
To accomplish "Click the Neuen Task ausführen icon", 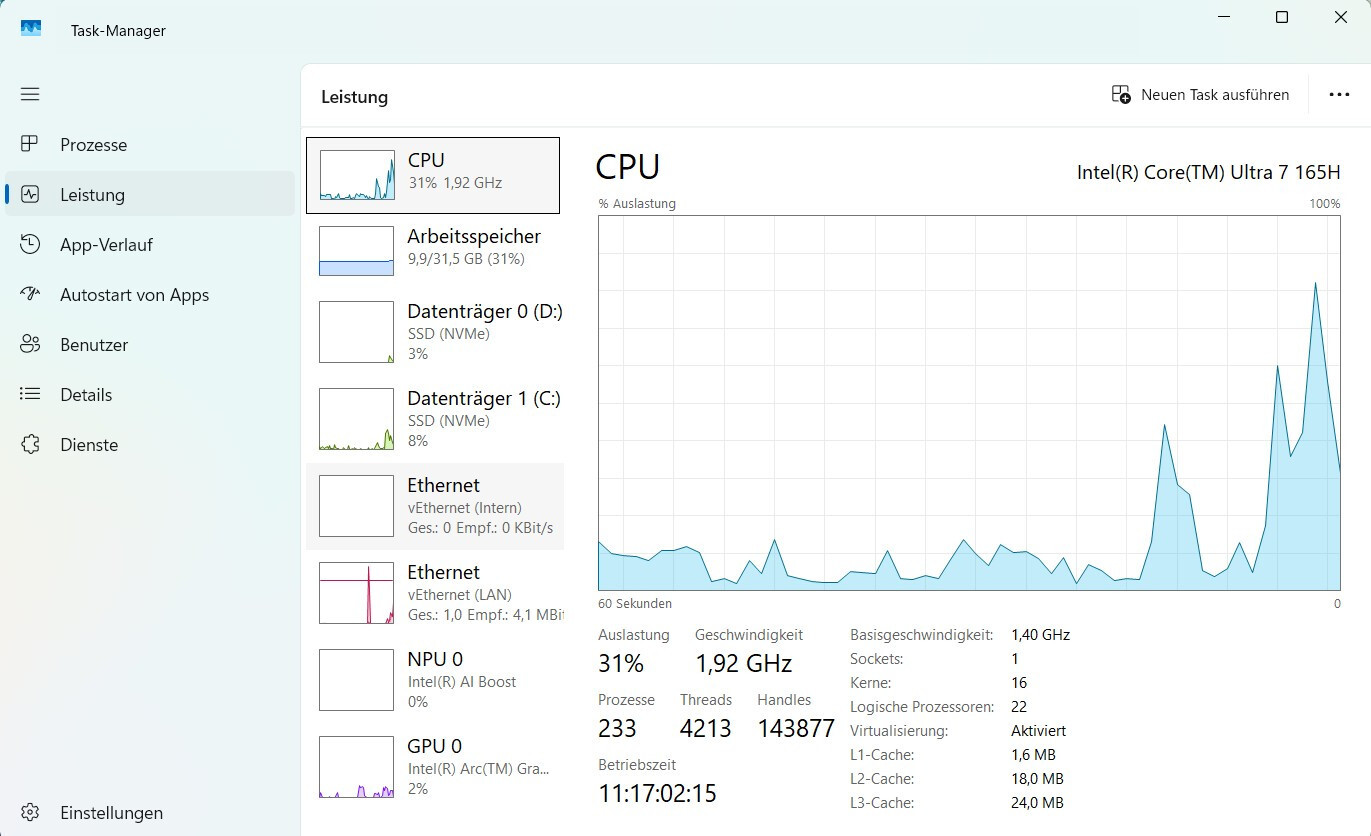I will [1121, 94].
